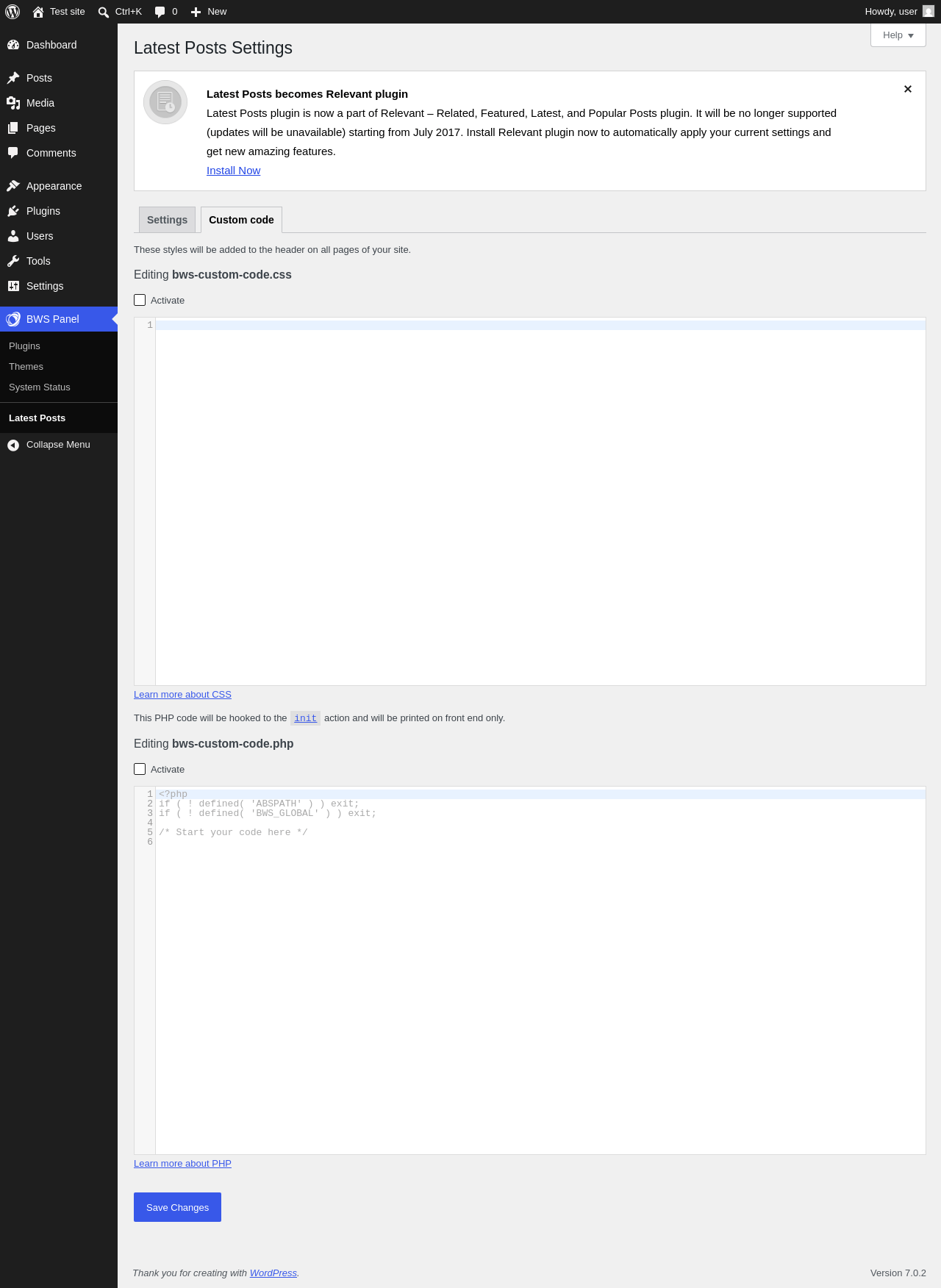Dismiss the Relevant plugin notice

pos(908,89)
